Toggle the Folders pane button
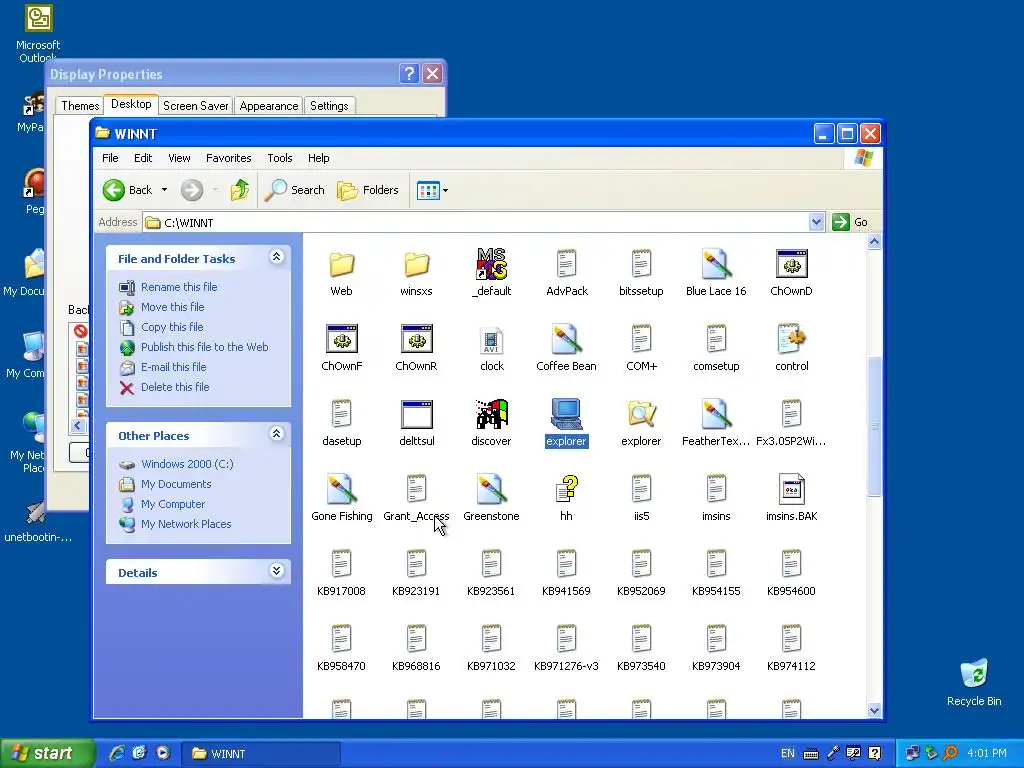Viewport: 1024px width, 768px height. 368,190
